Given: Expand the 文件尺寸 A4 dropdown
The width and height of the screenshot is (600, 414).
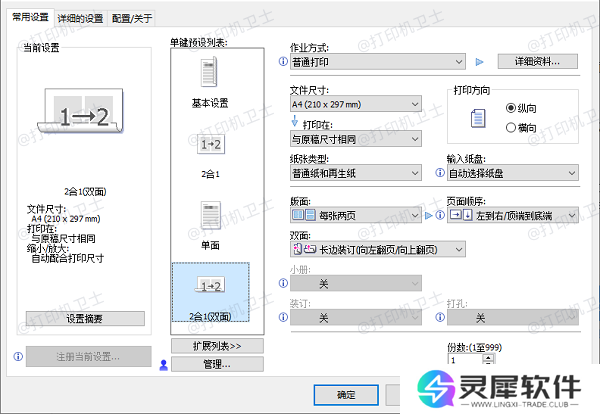Looking at the screenshot, I should pos(356,104).
